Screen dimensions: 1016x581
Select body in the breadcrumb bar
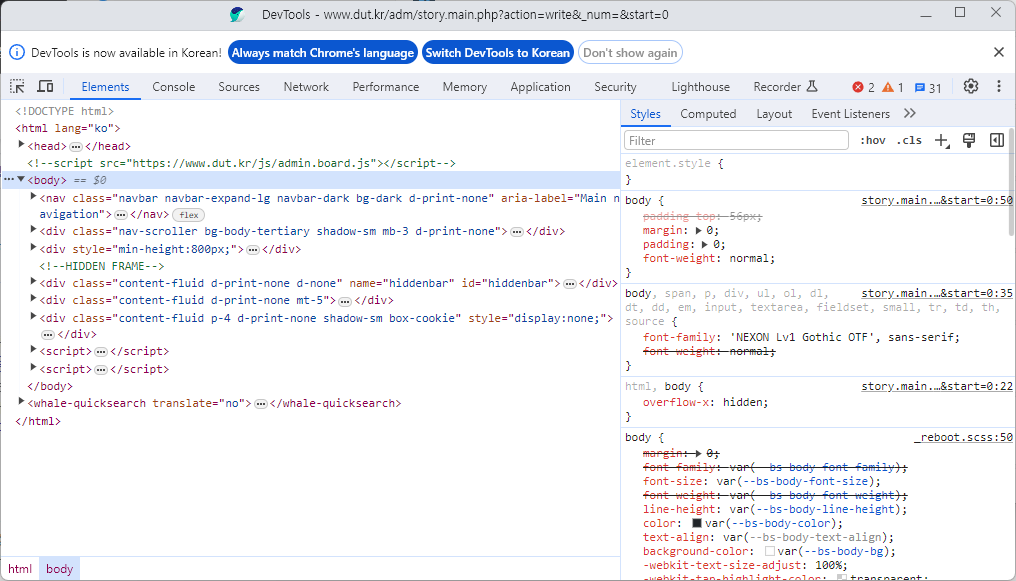point(60,569)
